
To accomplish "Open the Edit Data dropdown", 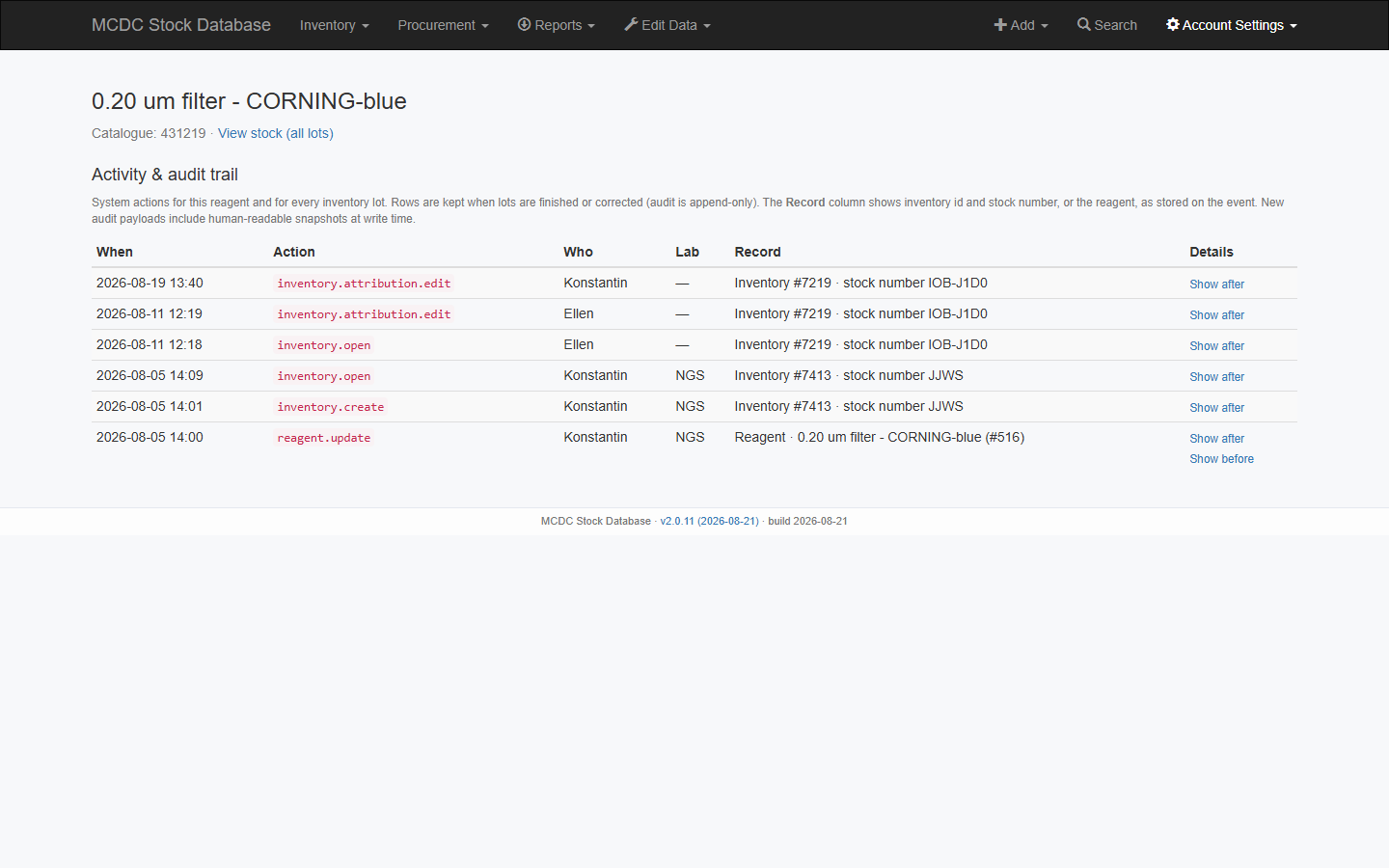I will (x=667, y=25).
